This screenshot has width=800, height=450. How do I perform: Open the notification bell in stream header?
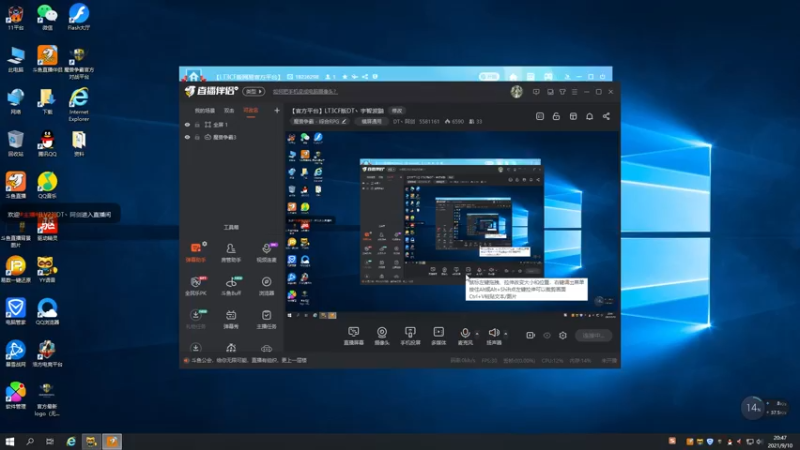pyautogui.click(x=589, y=116)
